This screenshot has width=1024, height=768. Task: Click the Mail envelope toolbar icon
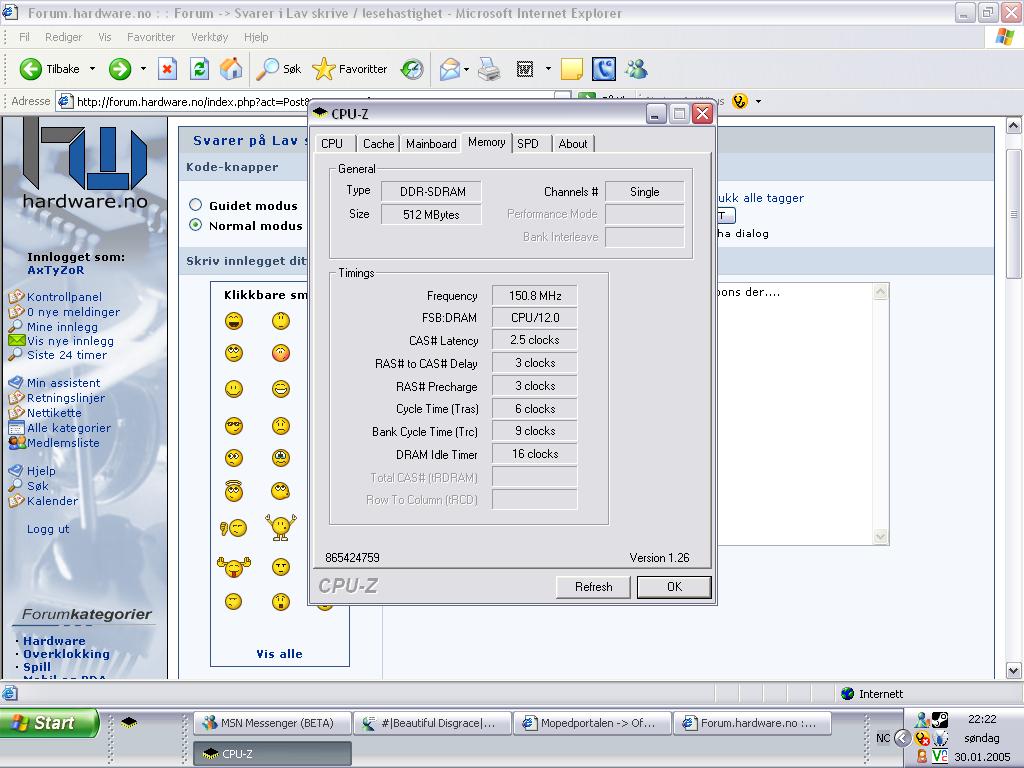(x=449, y=69)
